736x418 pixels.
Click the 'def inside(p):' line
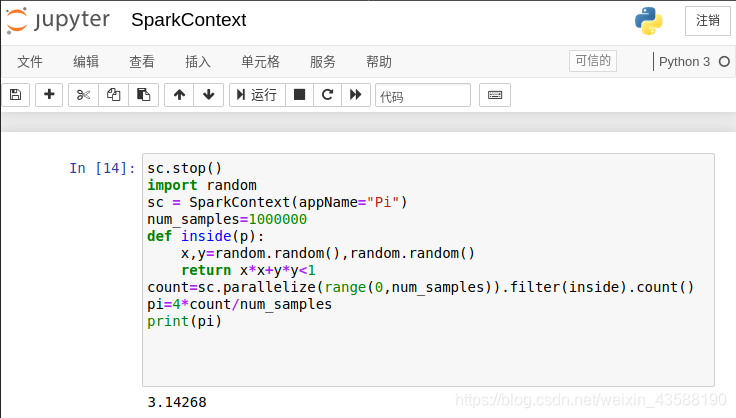coord(206,236)
